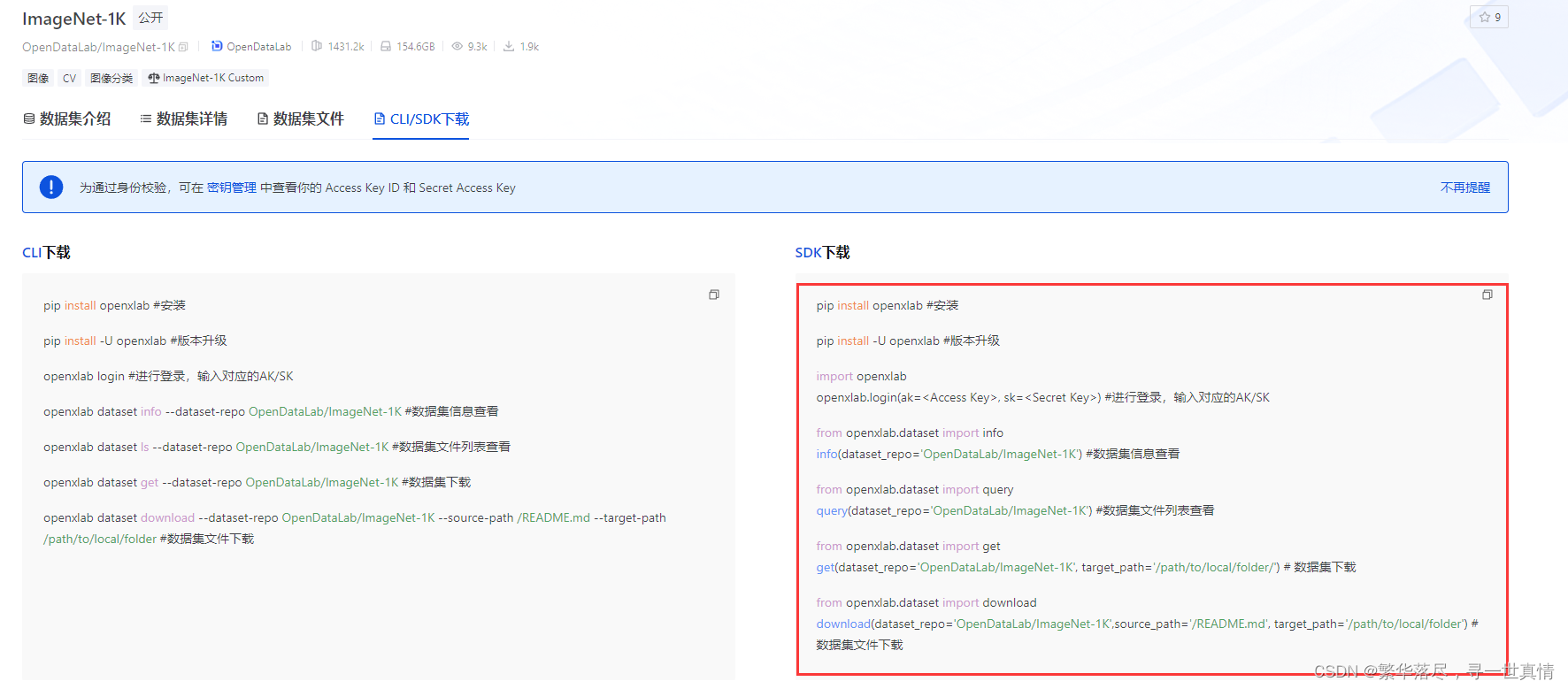Click the info(dataset_repo=...) line
Viewport: 1568px width, 689px height.
click(x=998, y=454)
